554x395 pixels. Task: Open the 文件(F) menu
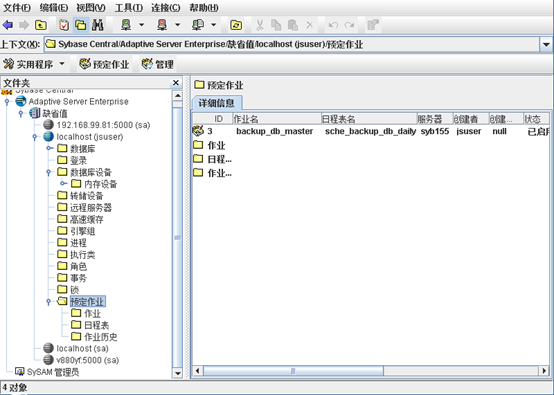coord(17,7)
